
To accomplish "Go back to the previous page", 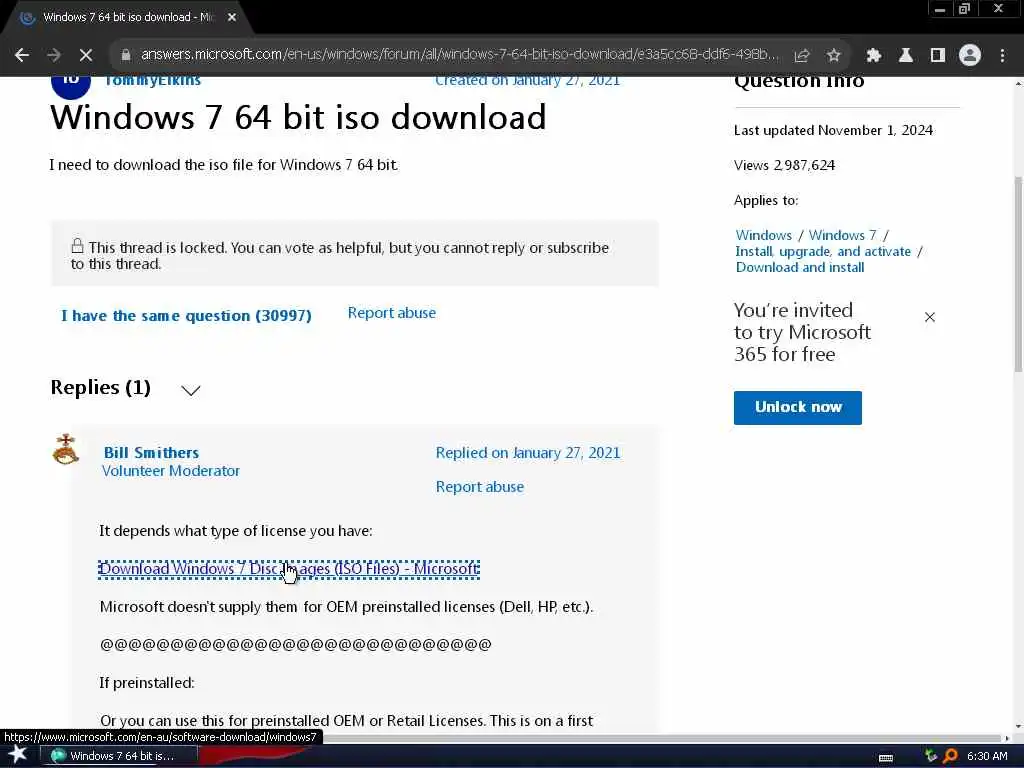I will 22,56.
